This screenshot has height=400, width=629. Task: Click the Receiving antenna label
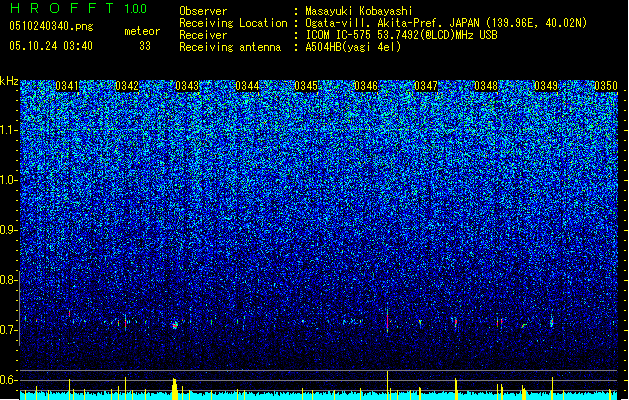[x=230, y=47]
